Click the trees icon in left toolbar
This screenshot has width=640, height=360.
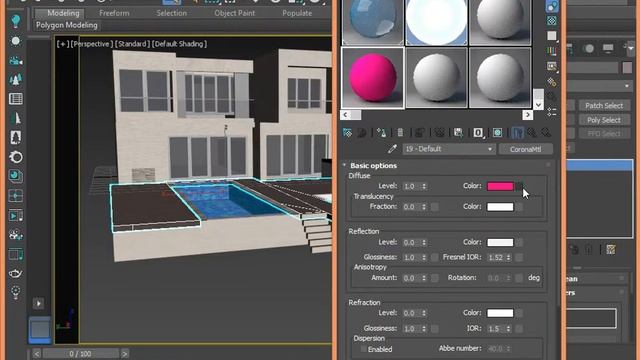pos(16,80)
